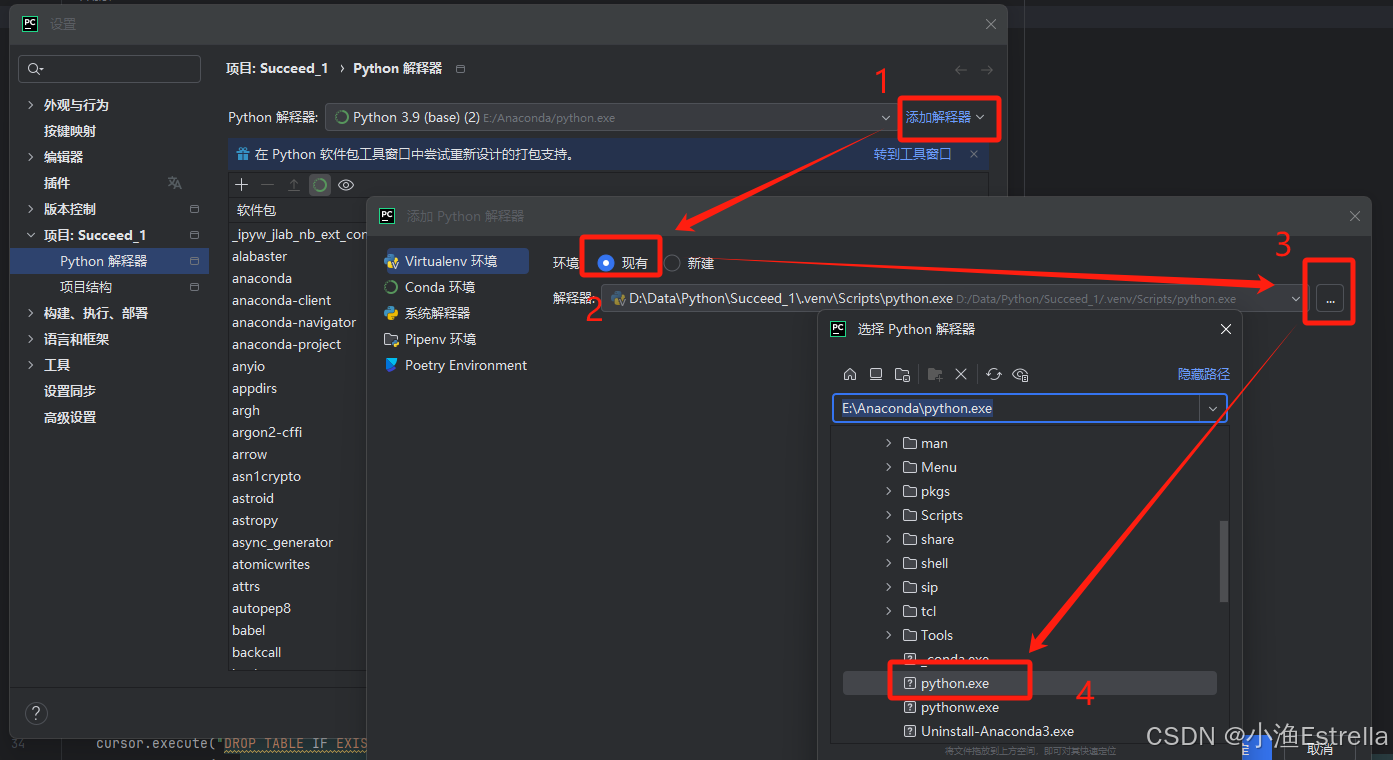1393x760 pixels.
Task: Click the help question mark in Settings
Action: (36, 713)
